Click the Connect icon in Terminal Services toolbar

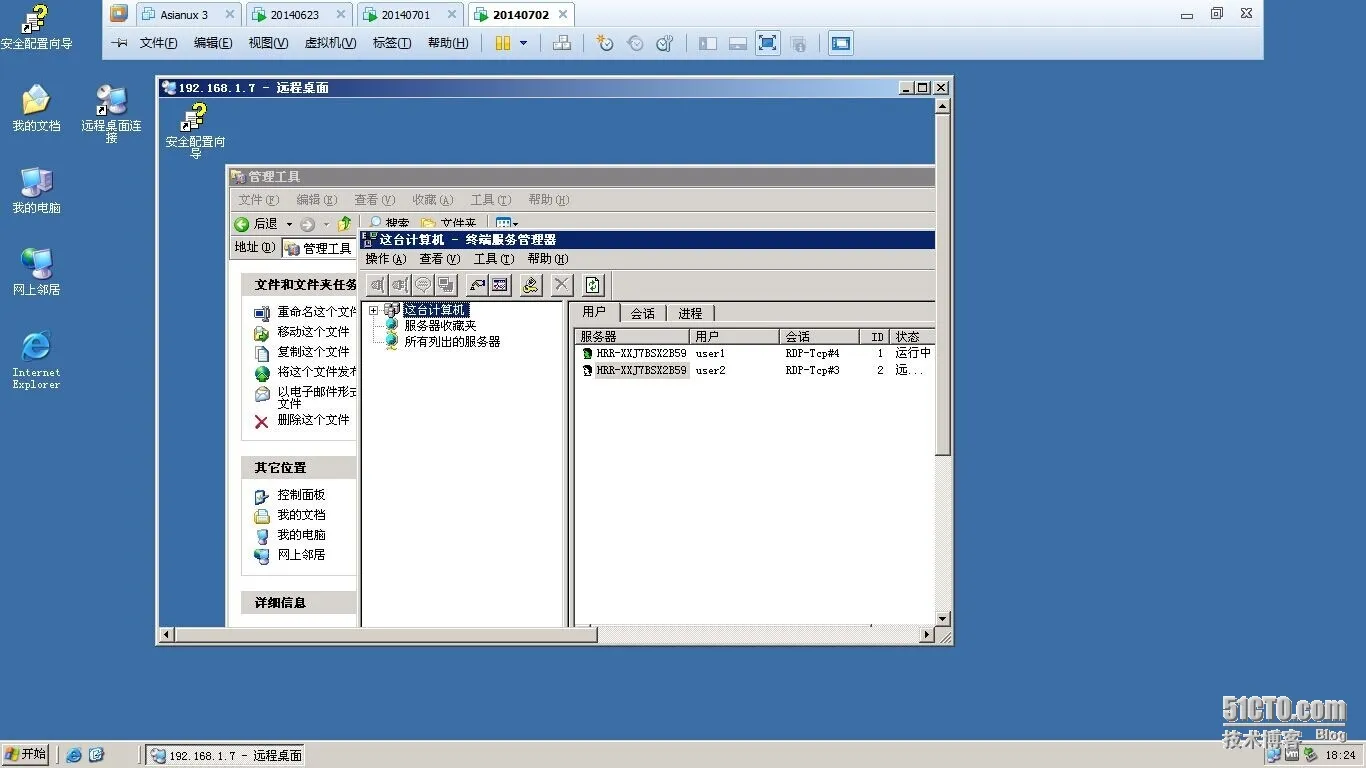pos(377,285)
